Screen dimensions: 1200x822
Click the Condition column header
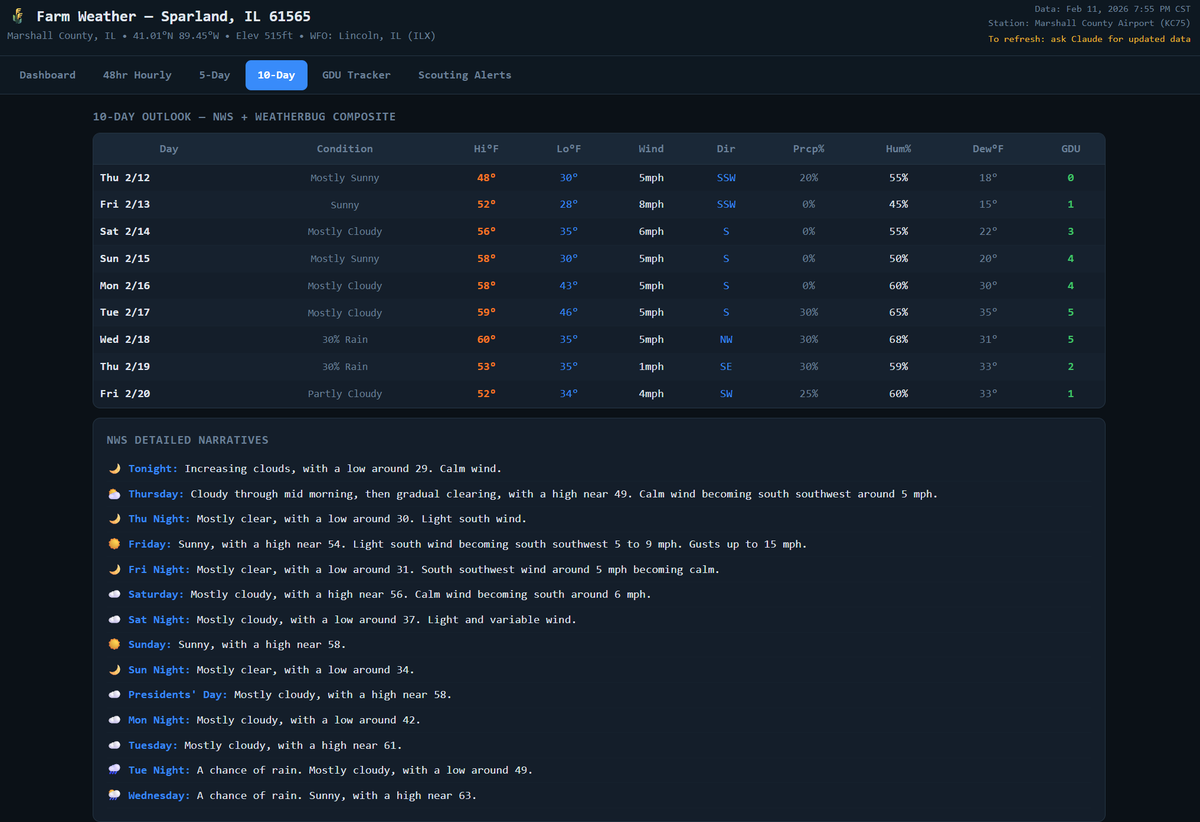tap(345, 149)
